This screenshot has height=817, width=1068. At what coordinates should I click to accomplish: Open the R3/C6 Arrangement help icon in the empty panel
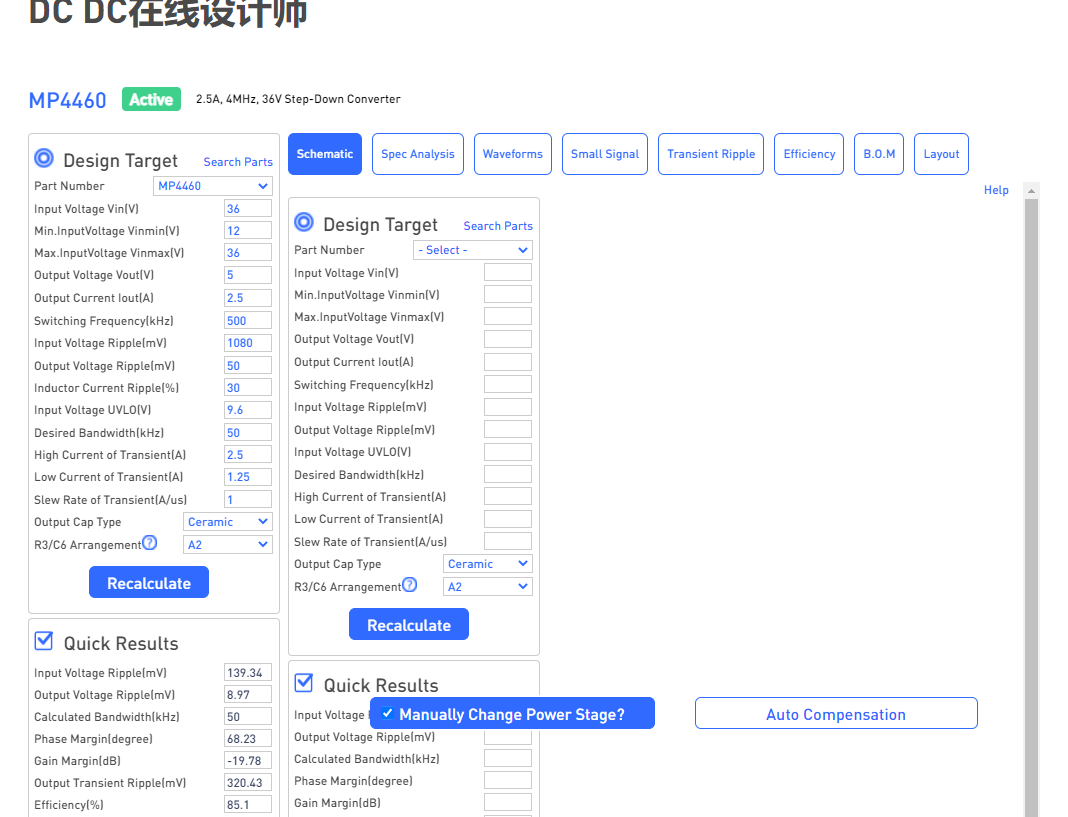coord(409,585)
